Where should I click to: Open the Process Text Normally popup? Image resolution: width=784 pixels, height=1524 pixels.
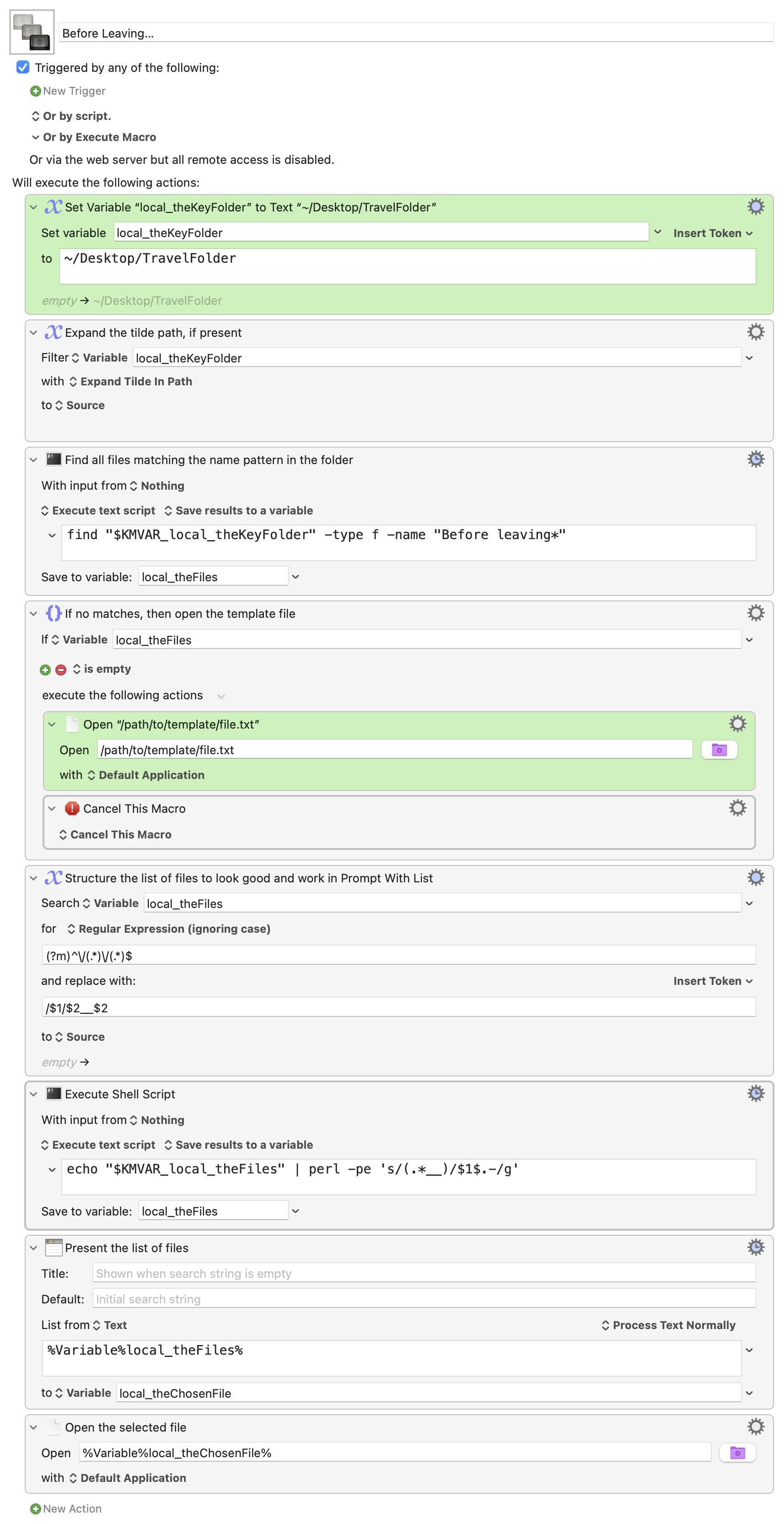click(668, 1325)
